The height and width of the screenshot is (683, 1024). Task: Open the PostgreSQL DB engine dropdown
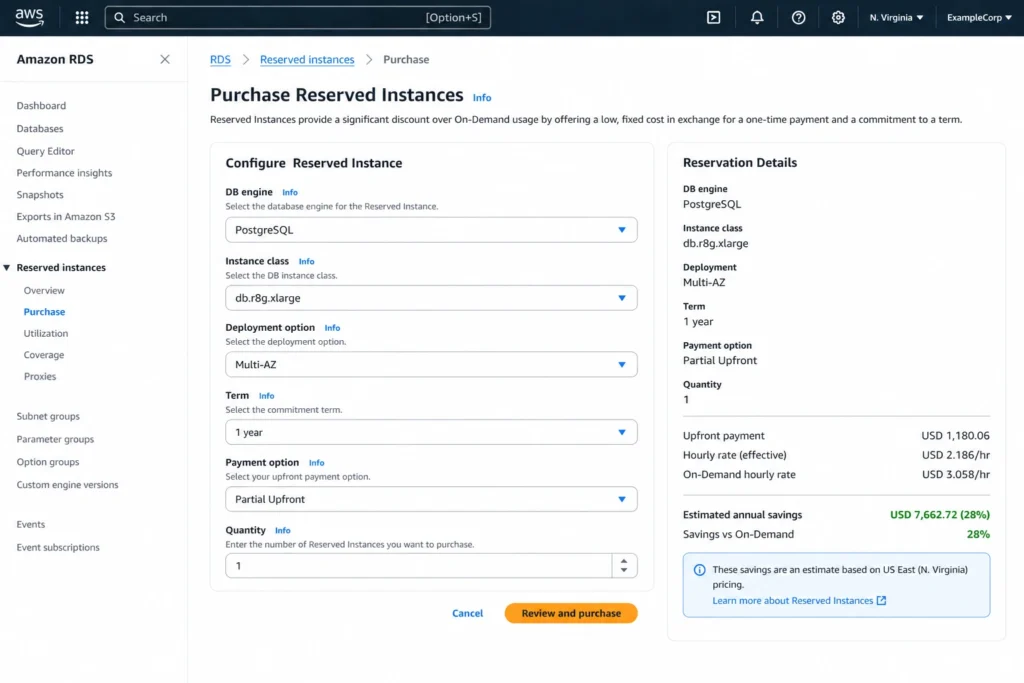(x=430, y=229)
